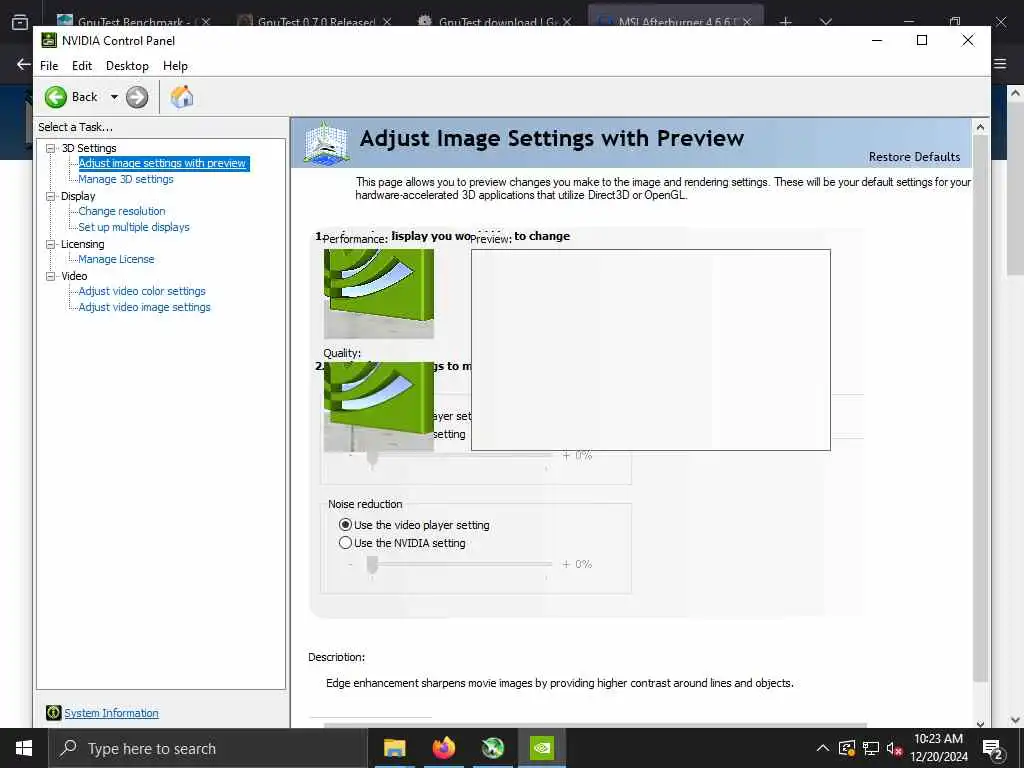Click content pane scroll down arrow
The height and width of the screenshot is (768, 1024).
[x=980, y=723]
